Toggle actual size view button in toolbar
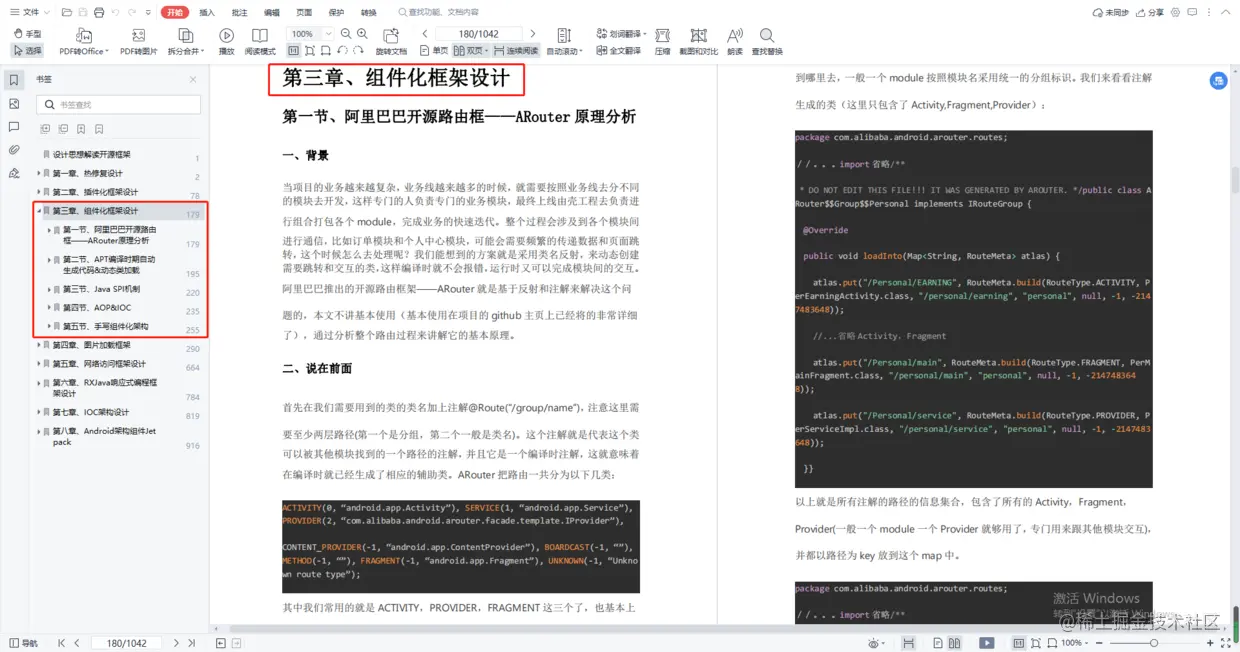 [x=293, y=50]
